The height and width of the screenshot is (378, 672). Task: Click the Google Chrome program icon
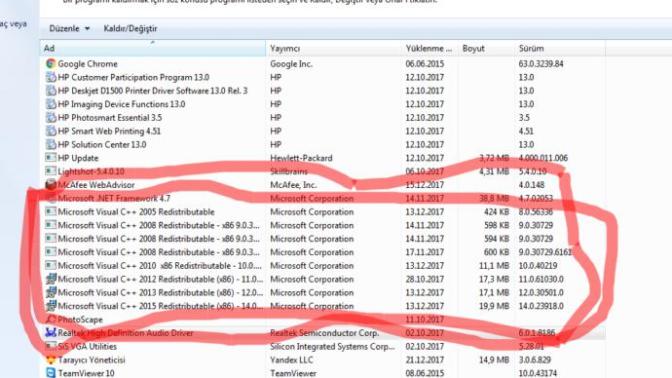coord(51,64)
